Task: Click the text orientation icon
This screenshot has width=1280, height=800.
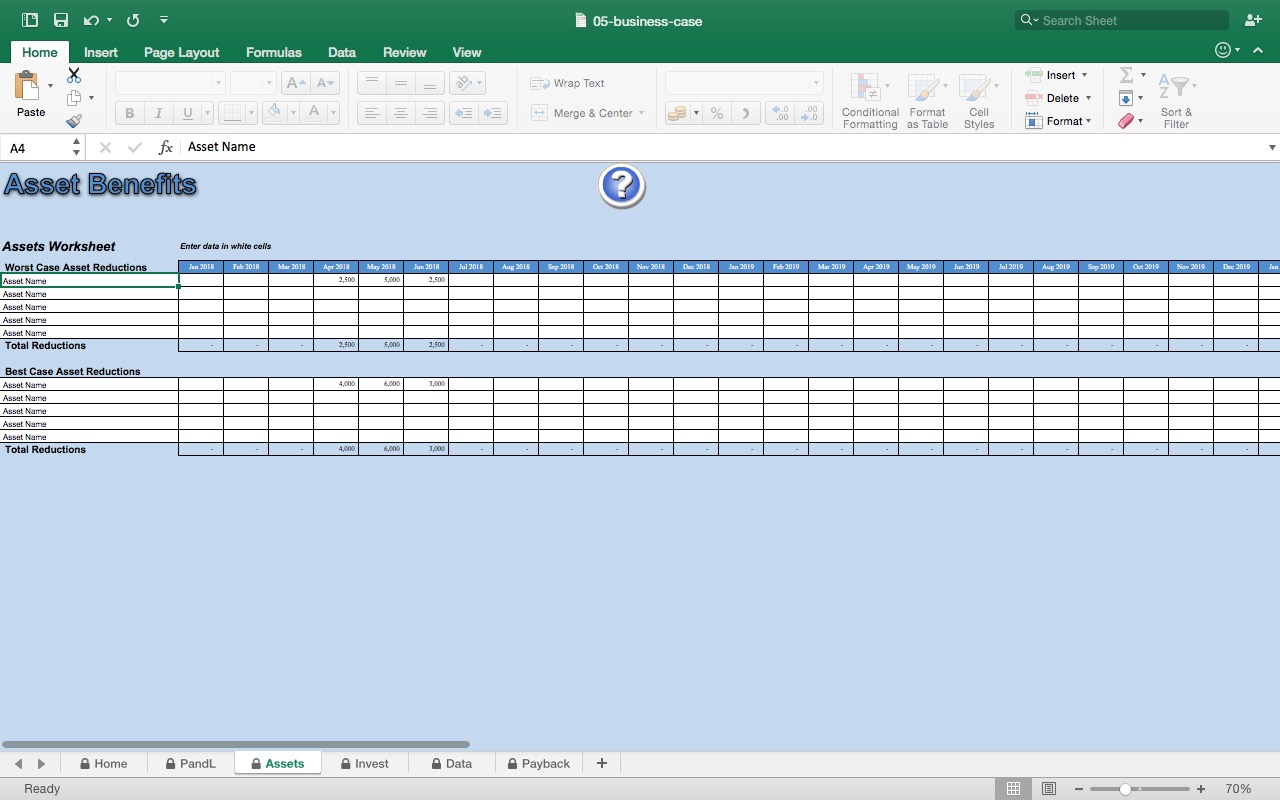Action: (x=462, y=83)
